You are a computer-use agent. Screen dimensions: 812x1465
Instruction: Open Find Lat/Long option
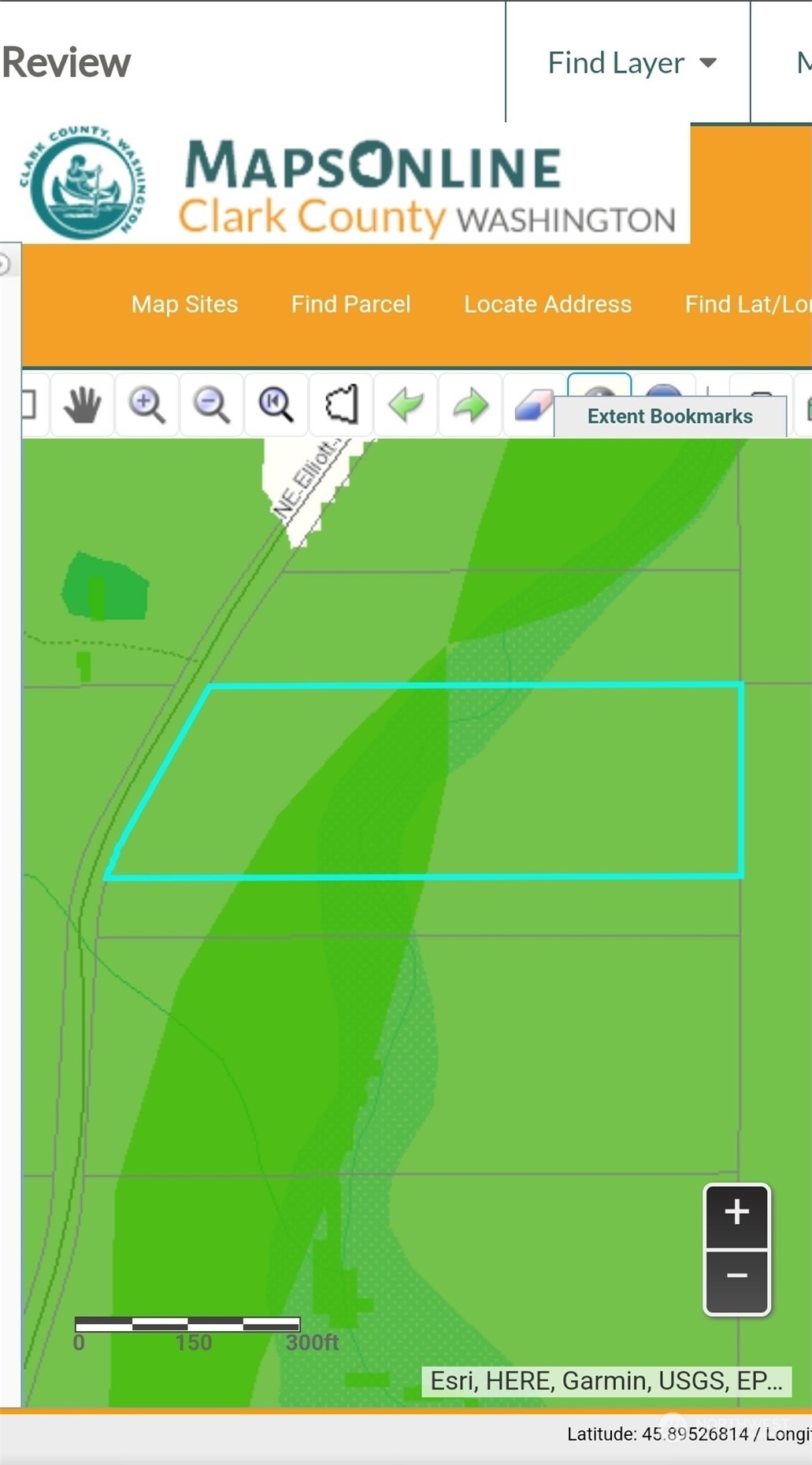[747, 304]
